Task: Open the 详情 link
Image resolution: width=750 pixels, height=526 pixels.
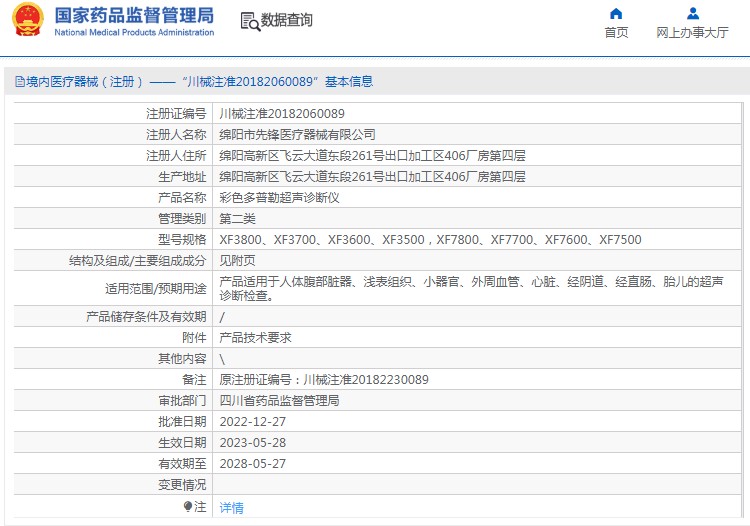Action: point(232,507)
